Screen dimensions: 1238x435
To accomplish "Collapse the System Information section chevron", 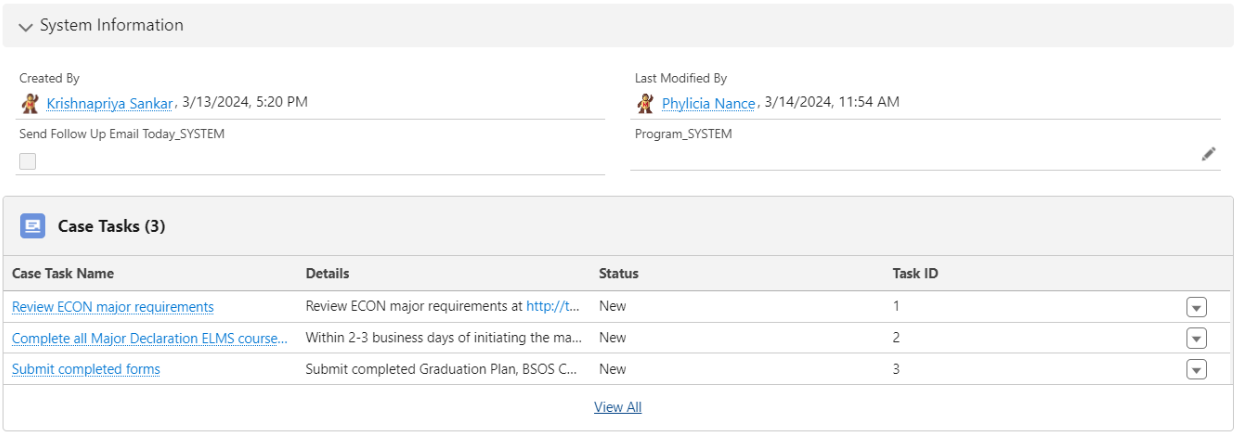I will click(26, 26).
